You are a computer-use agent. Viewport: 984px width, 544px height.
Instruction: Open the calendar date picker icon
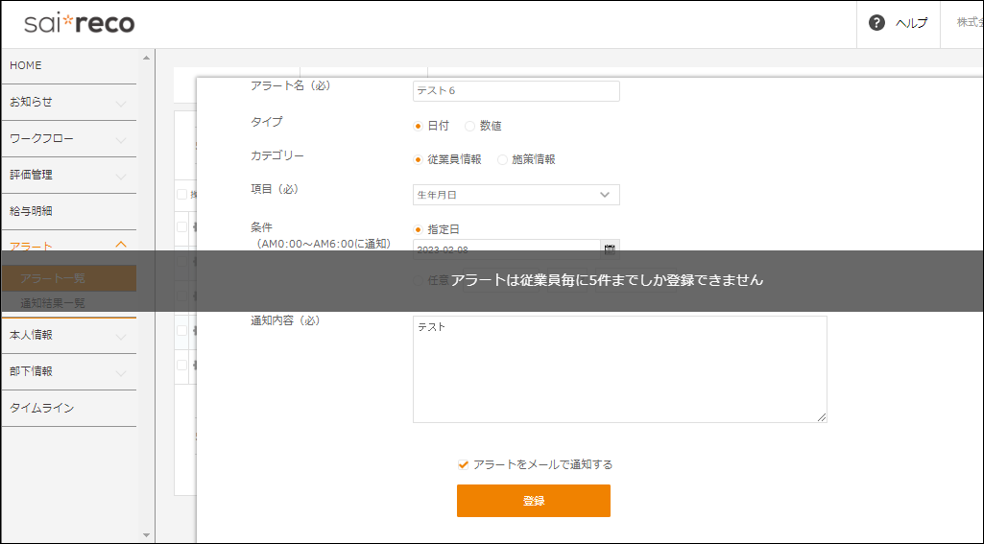609,247
